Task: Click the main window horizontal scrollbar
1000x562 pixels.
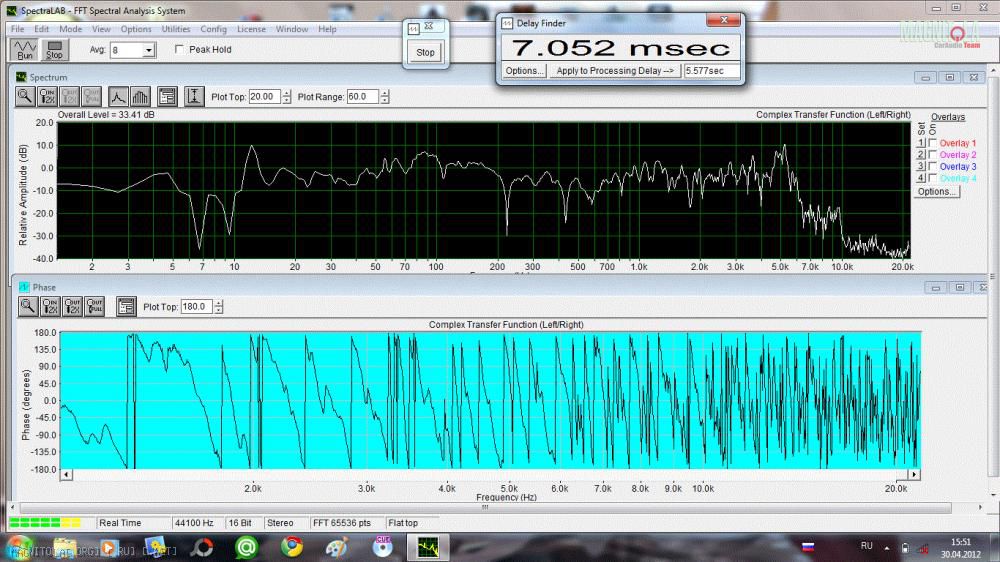Action: pyautogui.click(x=485, y=508)
